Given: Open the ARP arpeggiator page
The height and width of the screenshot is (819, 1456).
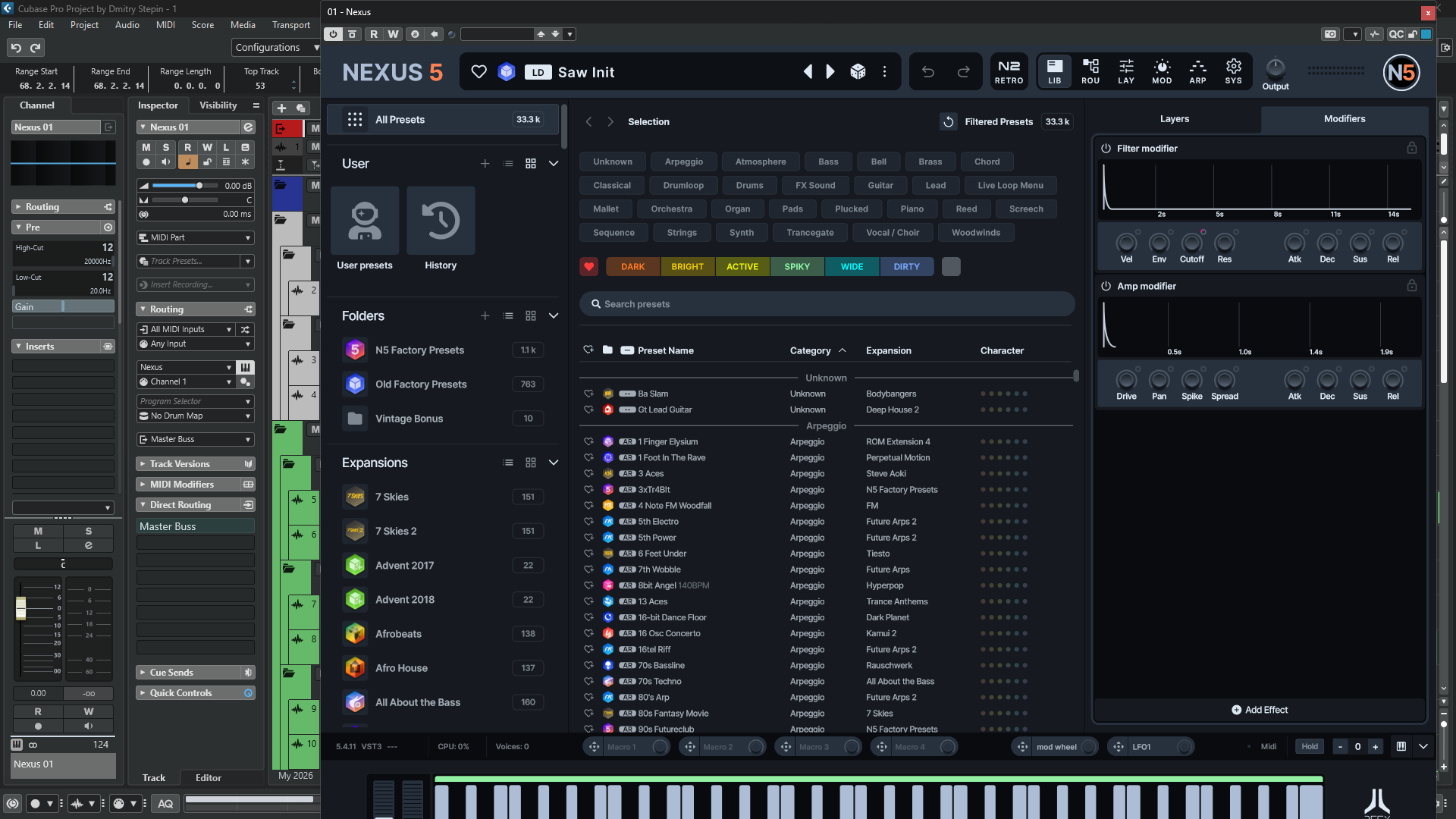Looking at the screenshot, I should click(1197, 71).
